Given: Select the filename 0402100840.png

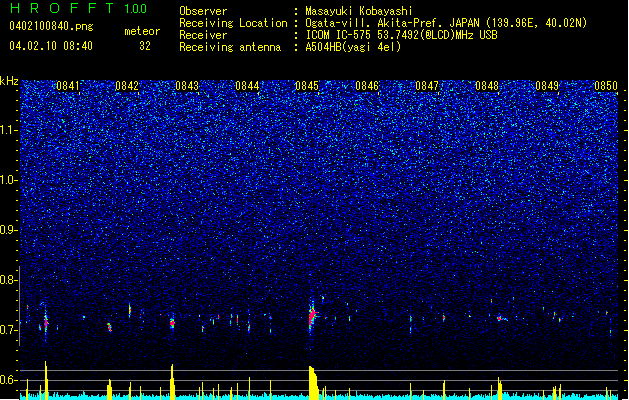Looking at the screenshot, I should click(51, 26).
